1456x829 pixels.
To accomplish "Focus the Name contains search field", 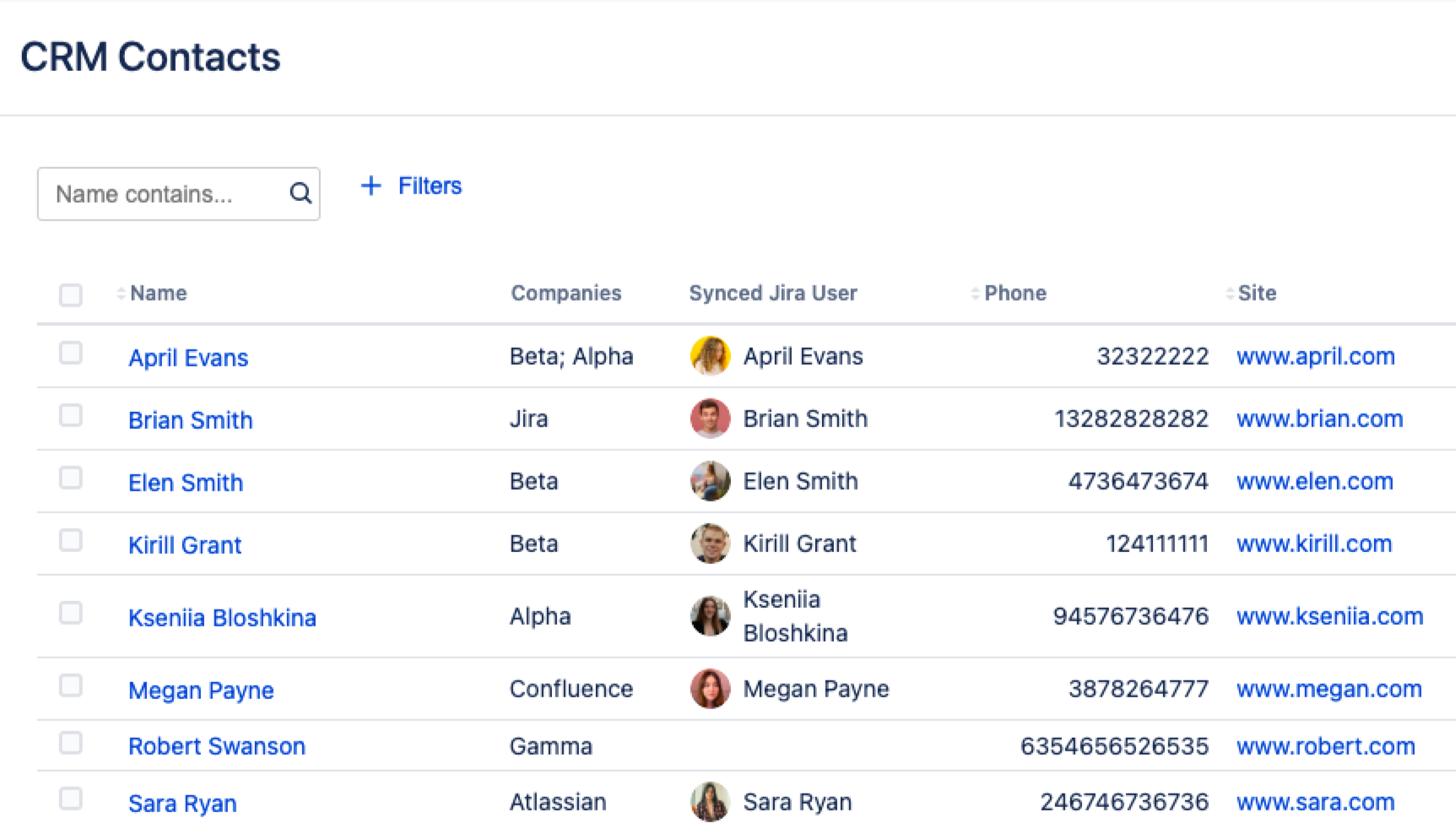I will click(165, 194).
